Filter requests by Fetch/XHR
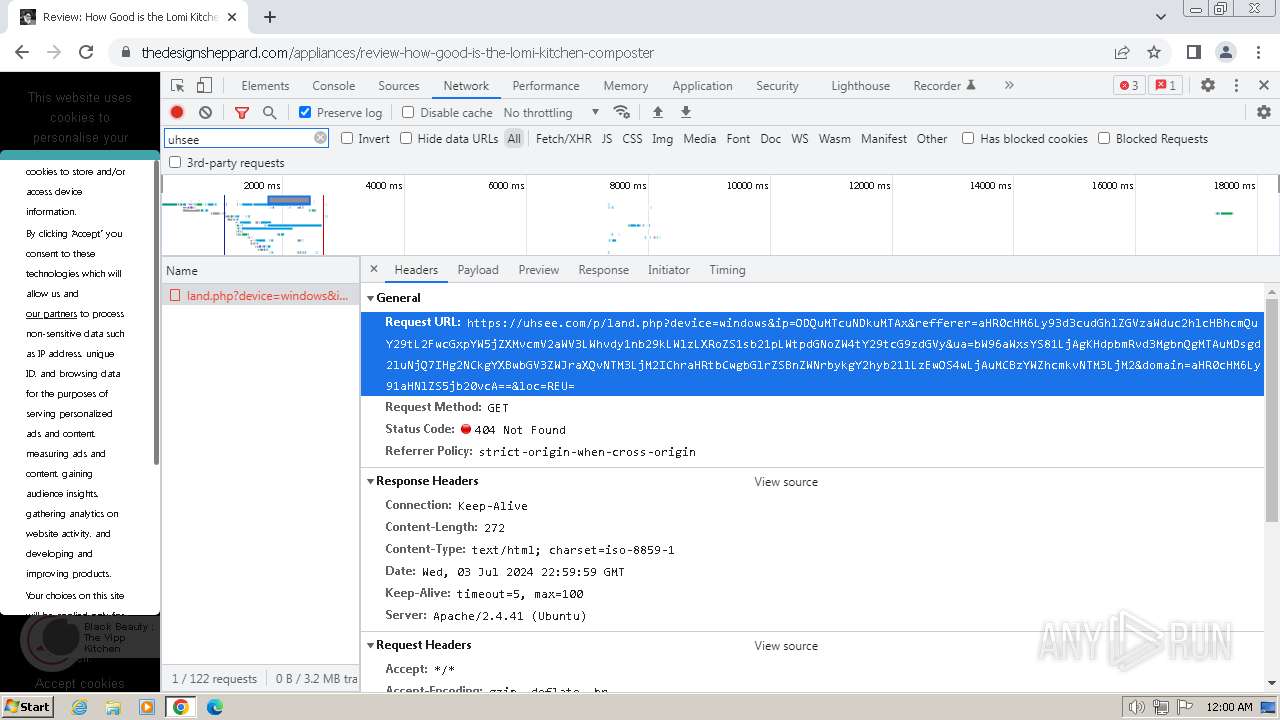Viewport: 1280px width, 720px height. (x=564, y=139)
